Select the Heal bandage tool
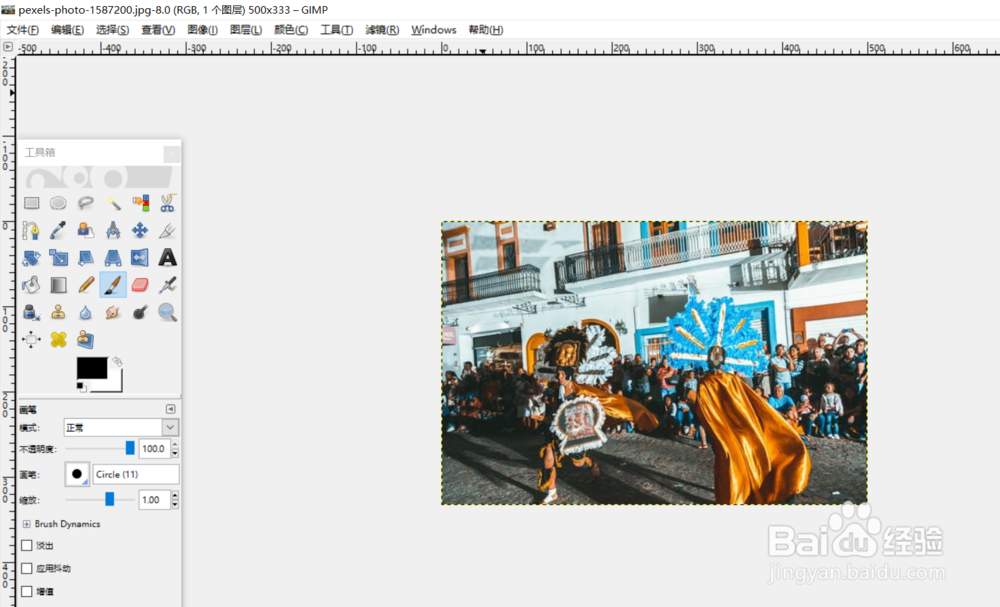This screenshot has height=607, width=1000. tap(58, 340)
